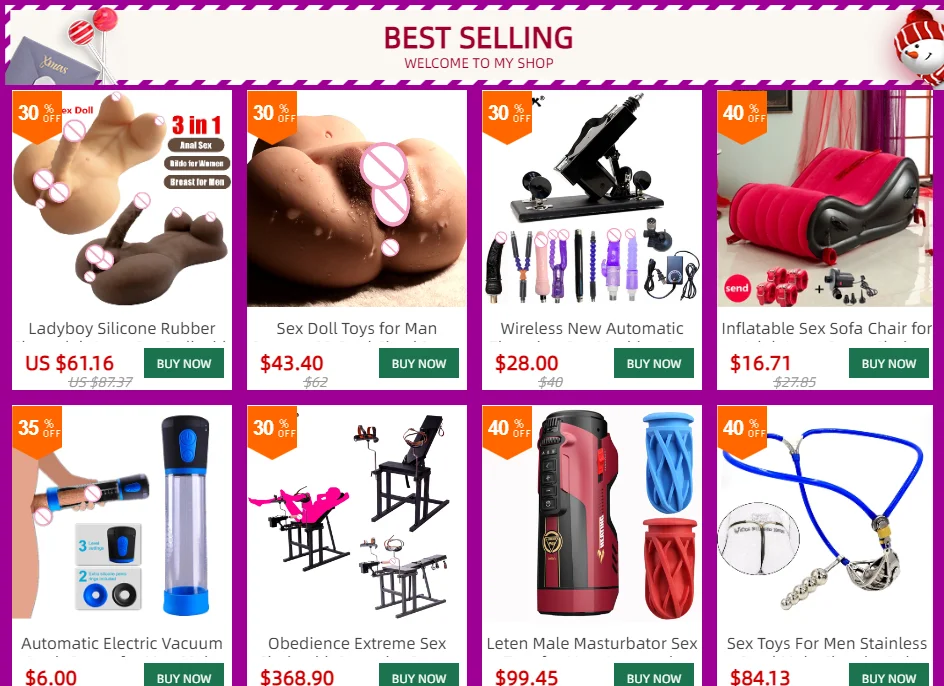Click the 40% off badge on Leten product
The width and height of the screenshot is (944, 686).
507,431
